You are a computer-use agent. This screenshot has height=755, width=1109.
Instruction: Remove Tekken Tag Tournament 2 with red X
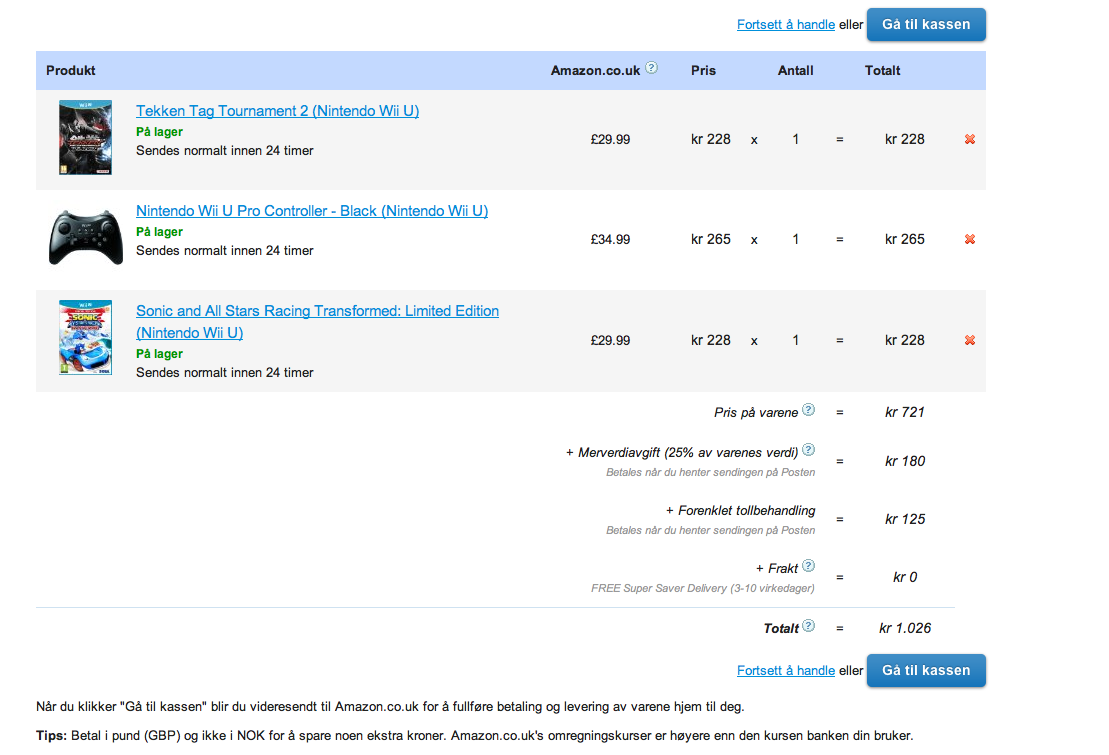pyautogui.click(x=970, y=139)
